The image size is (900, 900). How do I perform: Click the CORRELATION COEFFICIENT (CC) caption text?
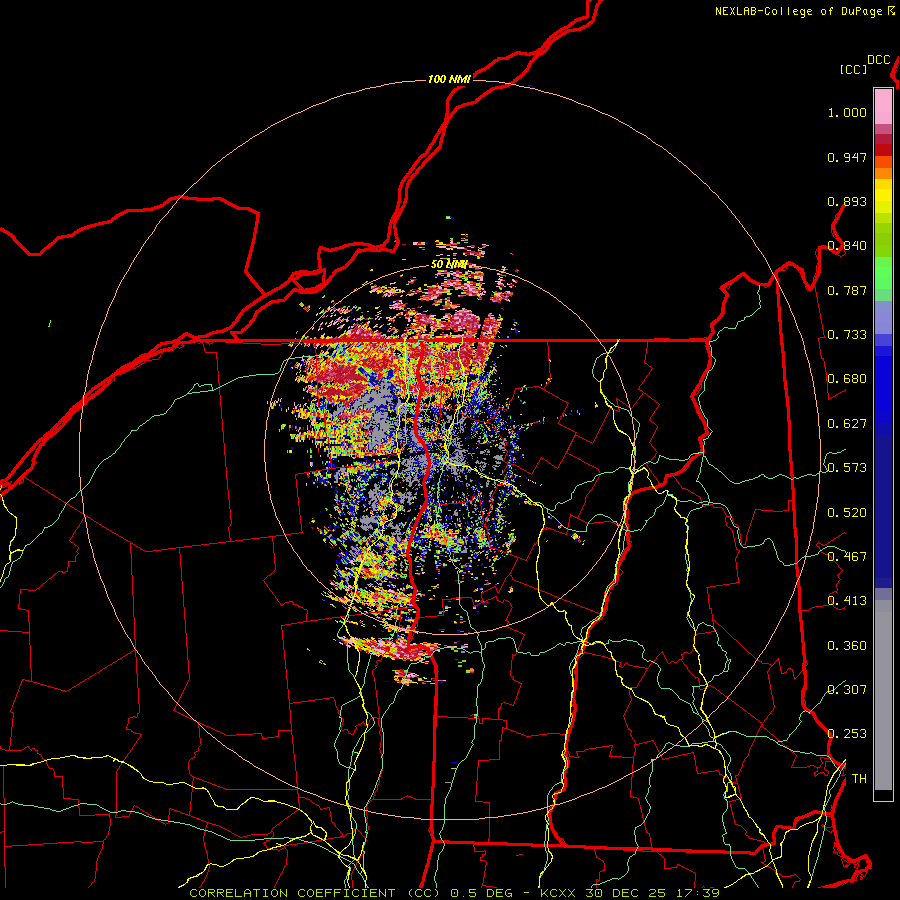tap(315, 893)
